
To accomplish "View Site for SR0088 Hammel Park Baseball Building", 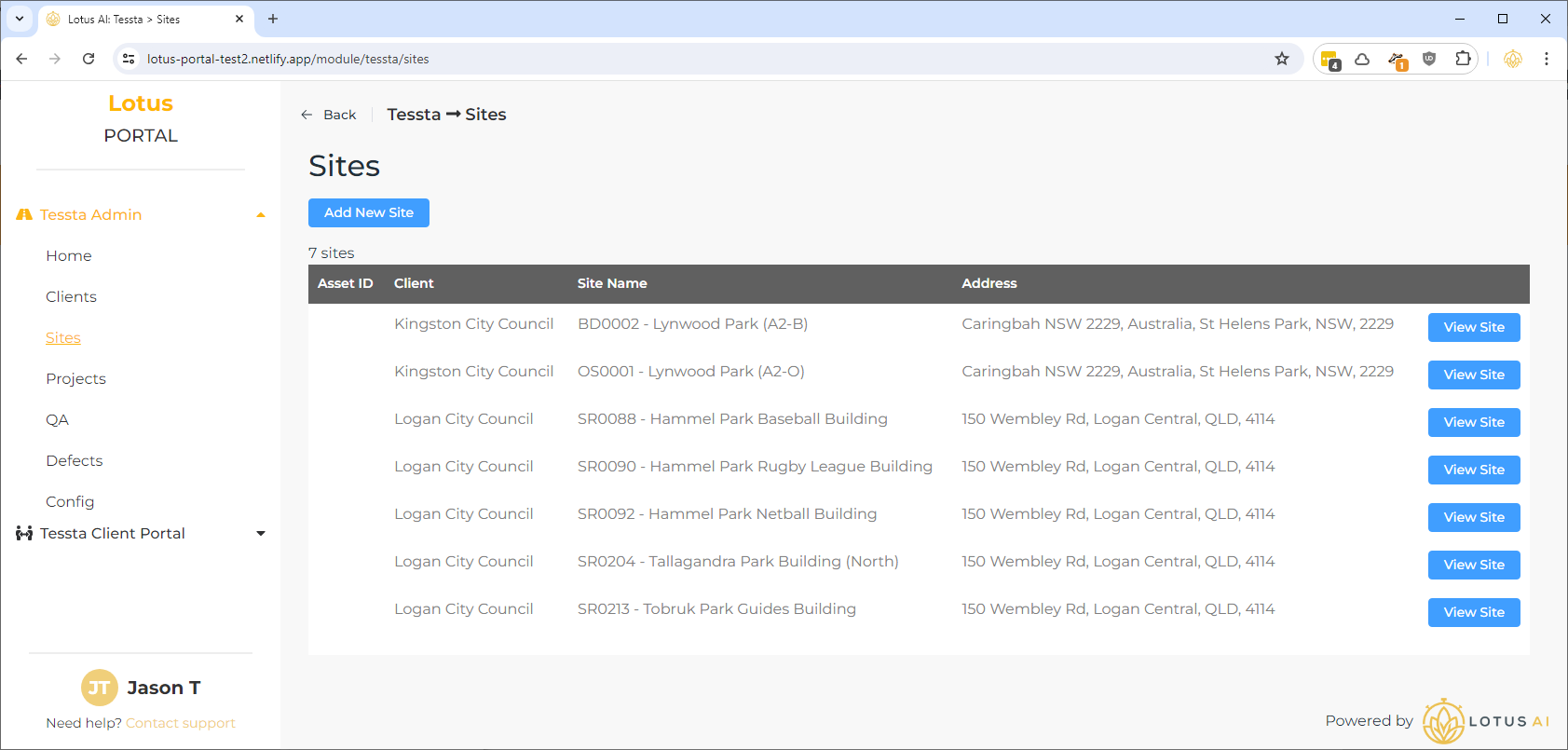I will pyautogui.click(x=1473, y=422).
